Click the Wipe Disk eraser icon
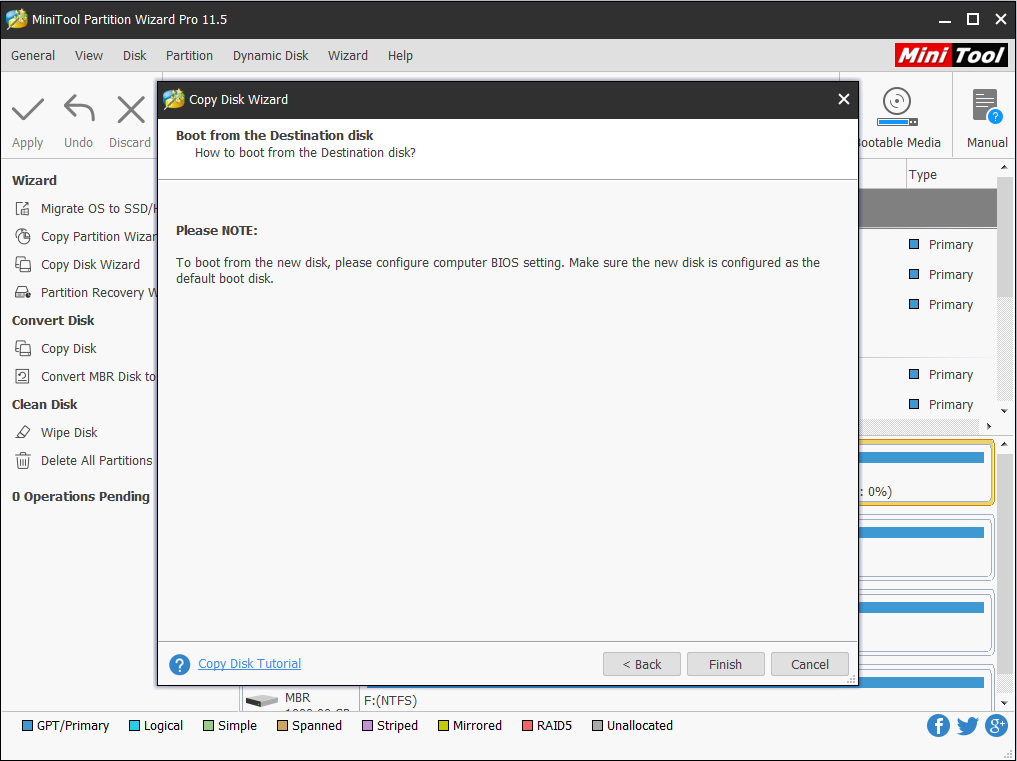 (x=23, y=432)
